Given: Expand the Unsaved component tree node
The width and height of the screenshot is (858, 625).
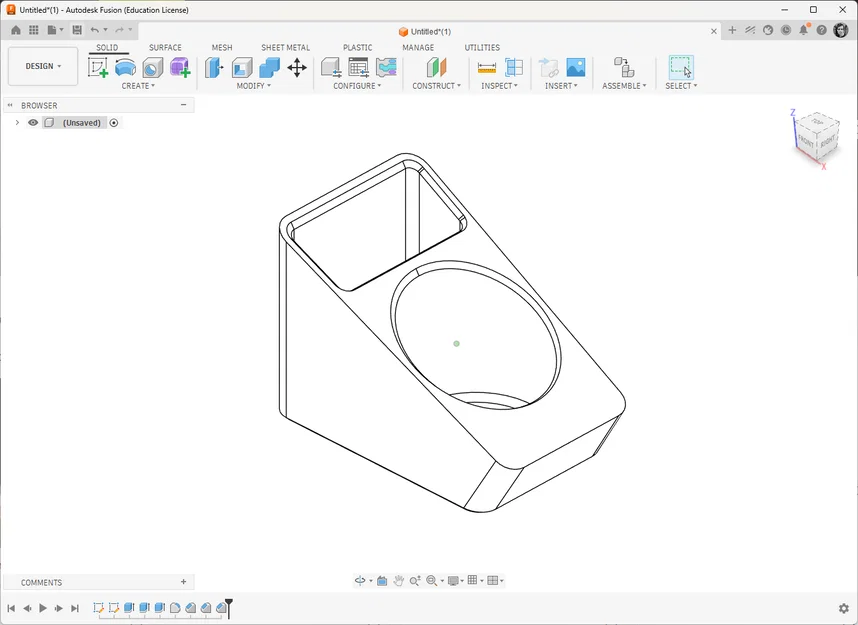Looking at the screenshot, I should pyautogui.click(x=18, y=123).
